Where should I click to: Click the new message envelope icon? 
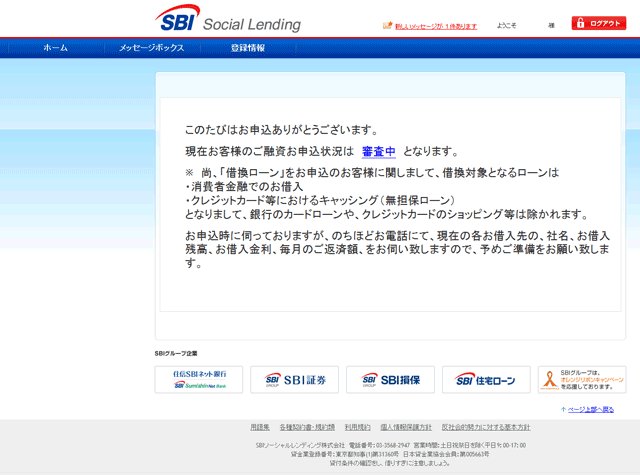pos(387,26)
